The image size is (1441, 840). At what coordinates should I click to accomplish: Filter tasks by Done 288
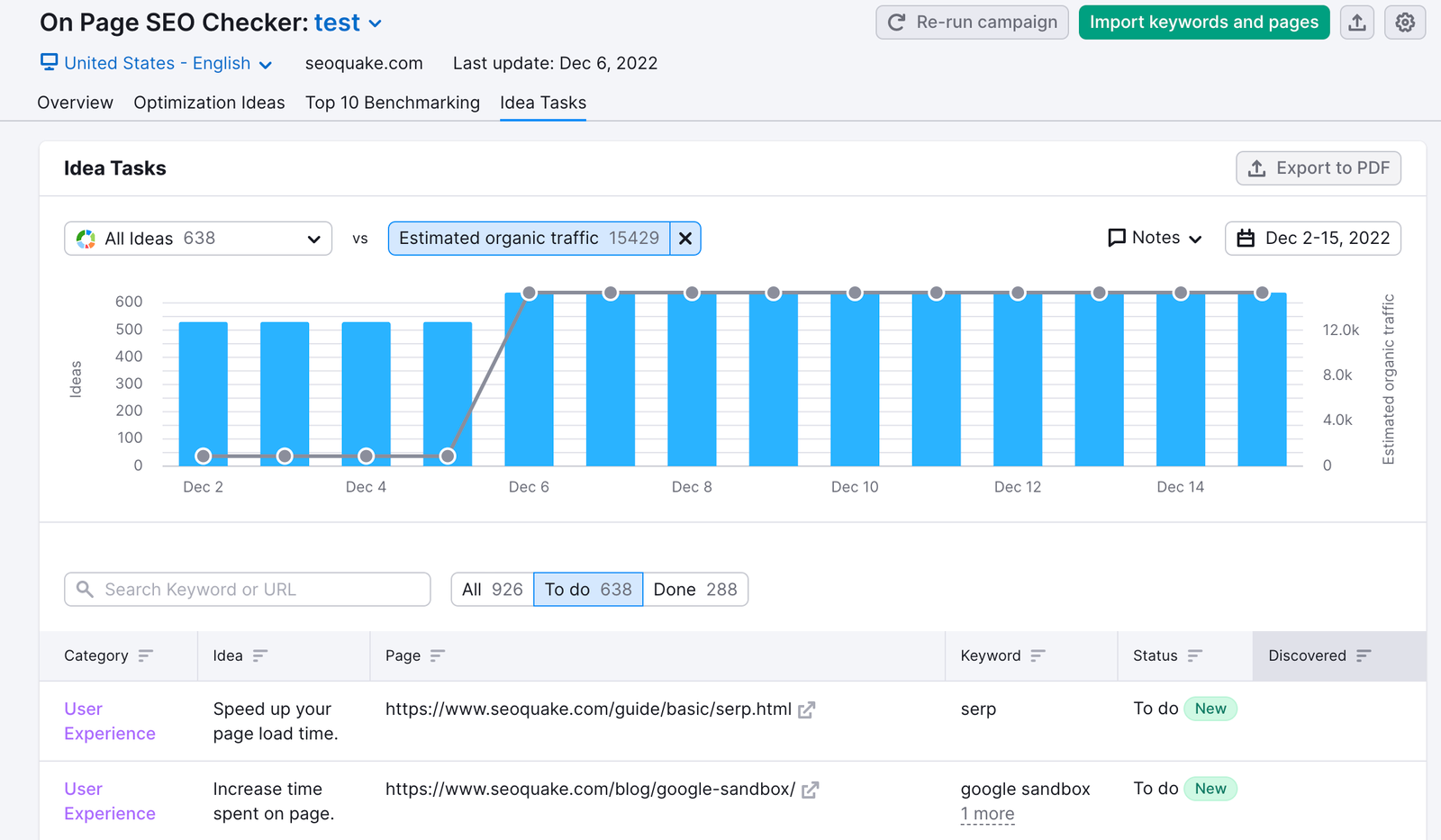694,590
